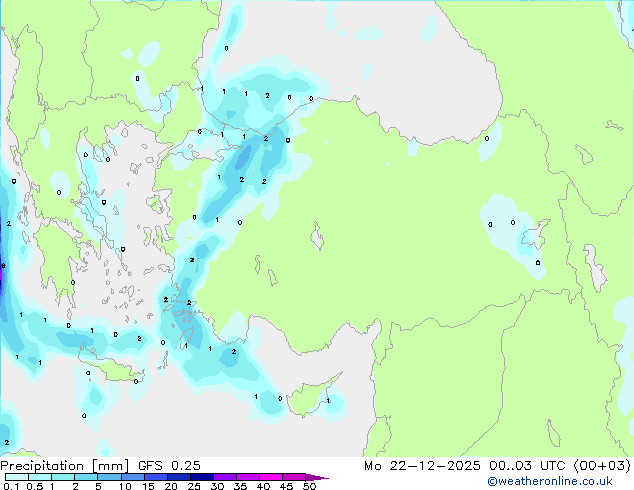634x490 pixels.
Task: Click the 0.1–0.5 mm legend color box
Action: click(17, 477)
